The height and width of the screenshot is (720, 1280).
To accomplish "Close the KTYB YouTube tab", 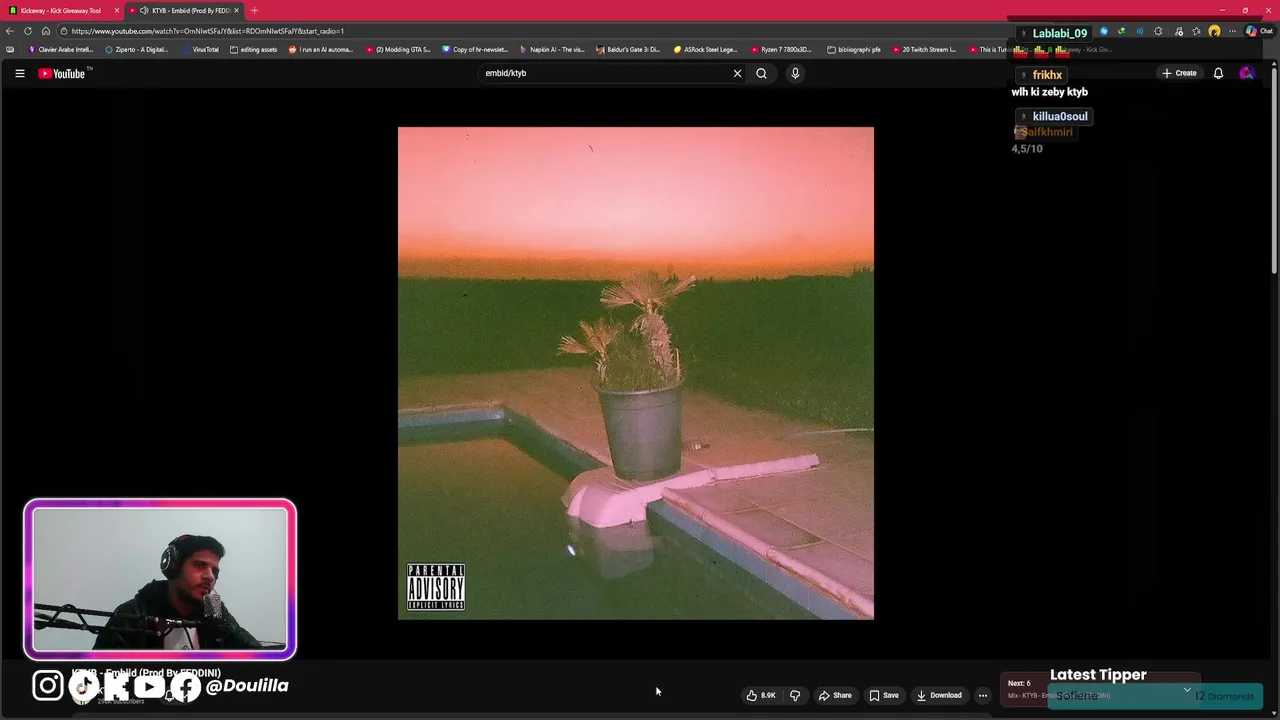I will pyautogui.click(x=237, y=10).
